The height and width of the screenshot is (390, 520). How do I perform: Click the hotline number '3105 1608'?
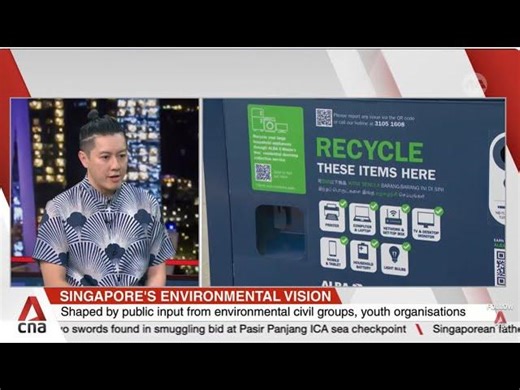[x=390, y=124]
